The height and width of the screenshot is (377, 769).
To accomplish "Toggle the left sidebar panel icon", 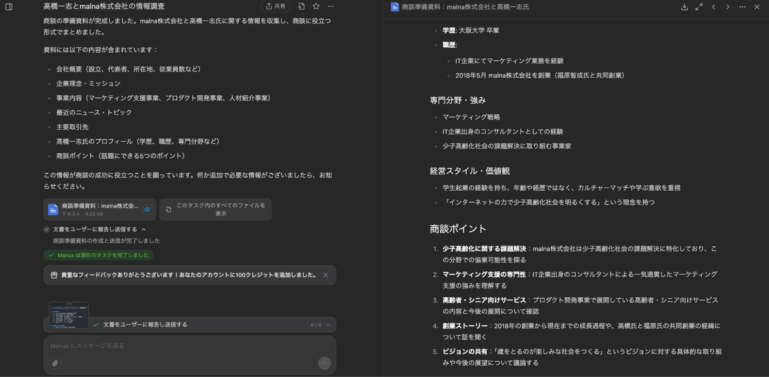I will click(9, 7).
